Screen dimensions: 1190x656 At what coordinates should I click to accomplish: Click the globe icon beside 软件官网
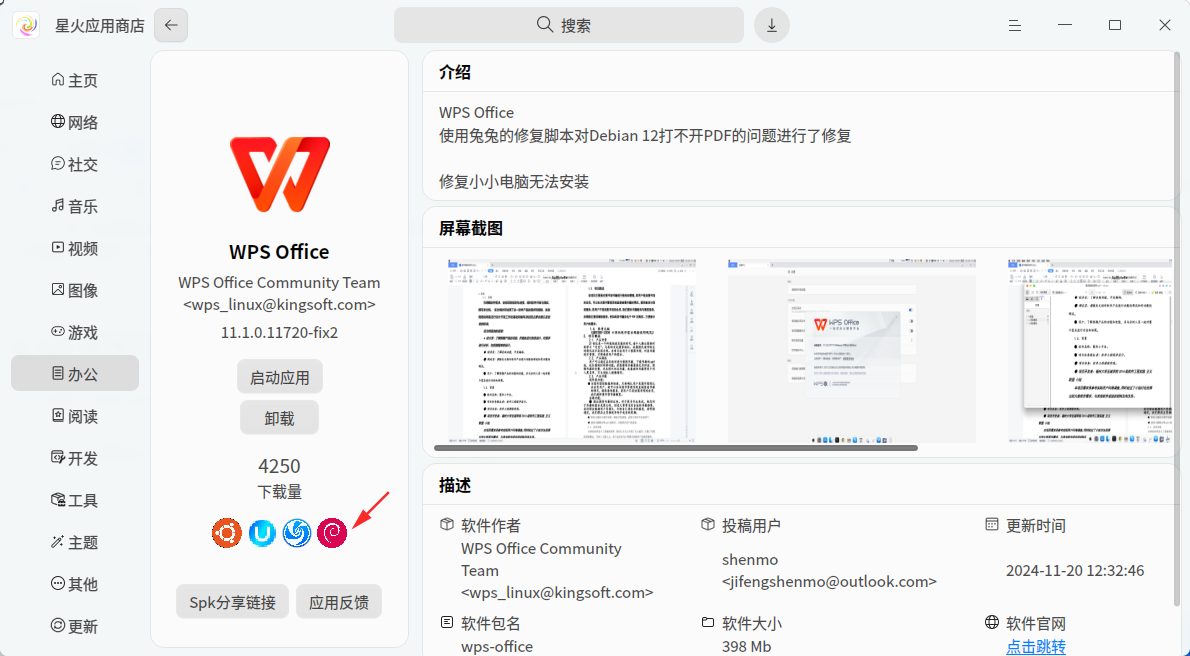(991, 623)
